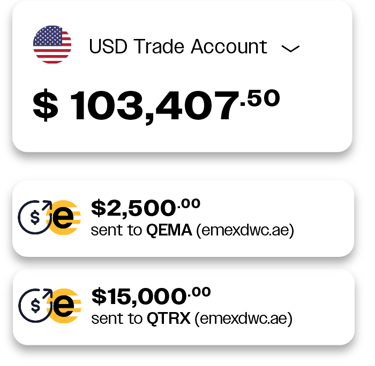Click the dollar sign before 103,407 balance
Image resolution: width=375 pixels, height=366 pixels.
point(45,105)
